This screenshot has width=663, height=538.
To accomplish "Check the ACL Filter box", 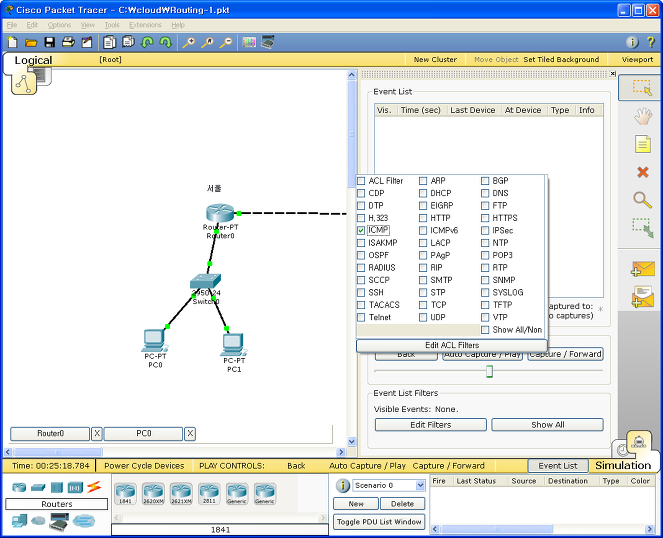I will coord(361,181).
